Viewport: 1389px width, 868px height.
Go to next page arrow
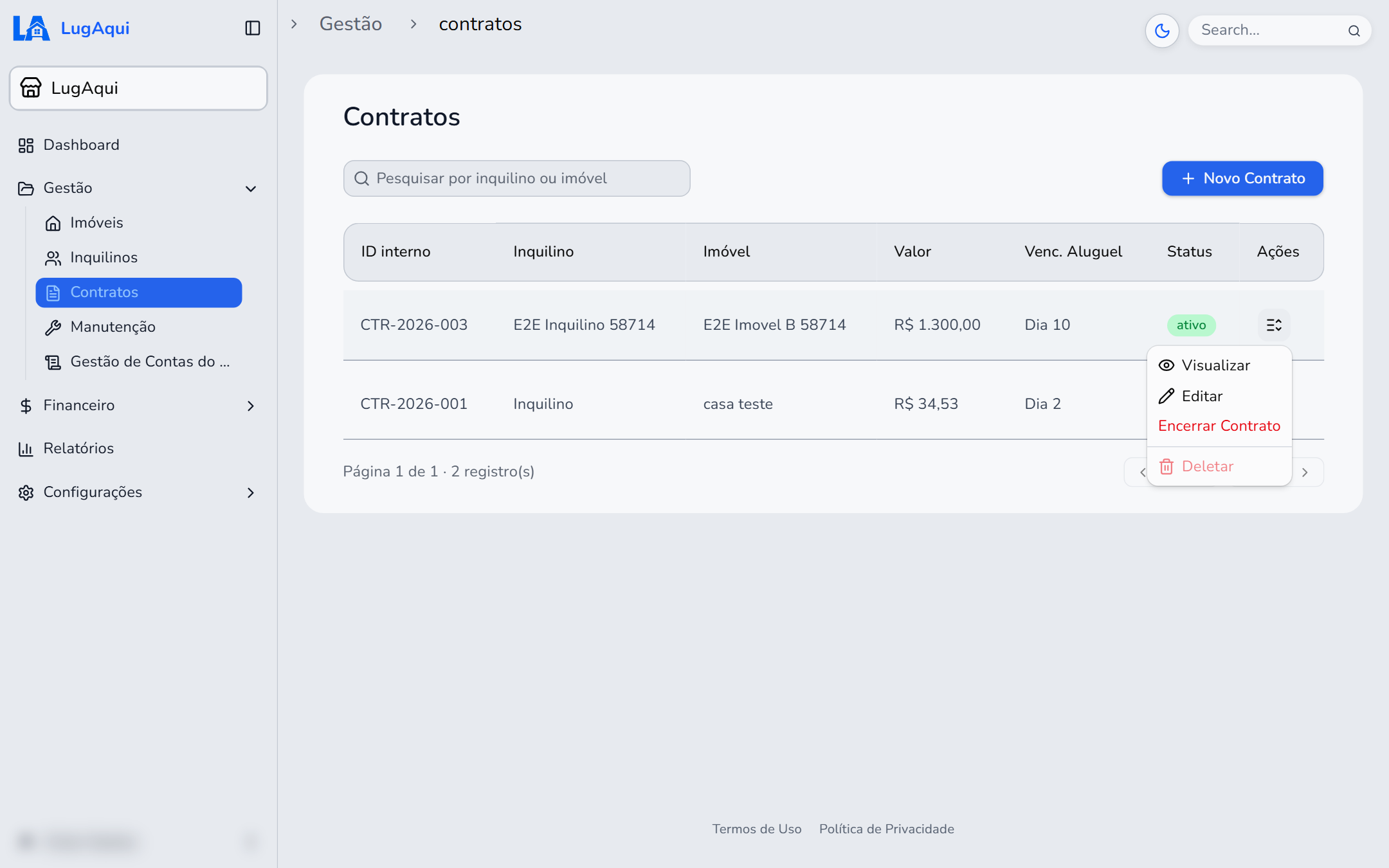1305,473
